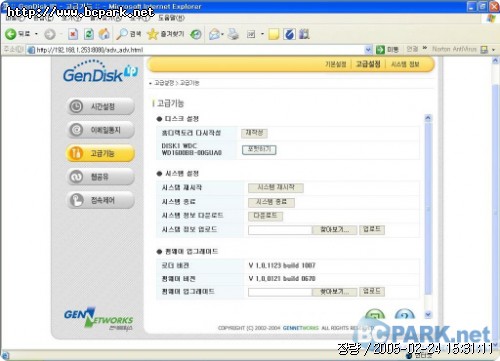The width and height of the screenshot is (500, 361).
Task: Click 업로드 in the 시스템 정보 업로드 row
Action: 372,229
